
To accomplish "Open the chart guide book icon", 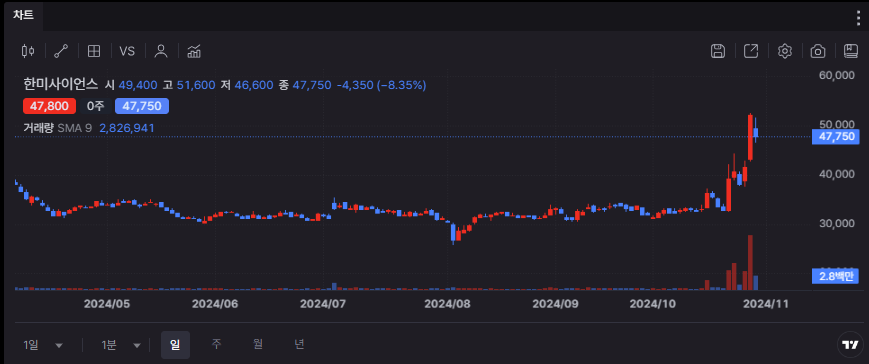I will (851, 51).
